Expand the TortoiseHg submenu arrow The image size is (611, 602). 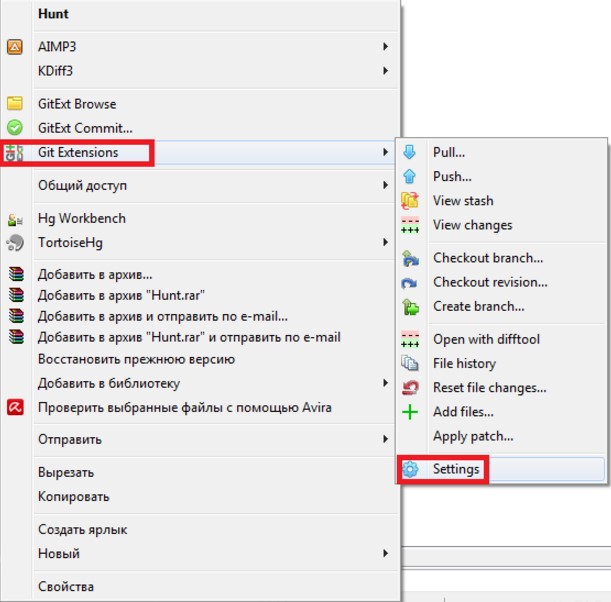click(385, 242)
